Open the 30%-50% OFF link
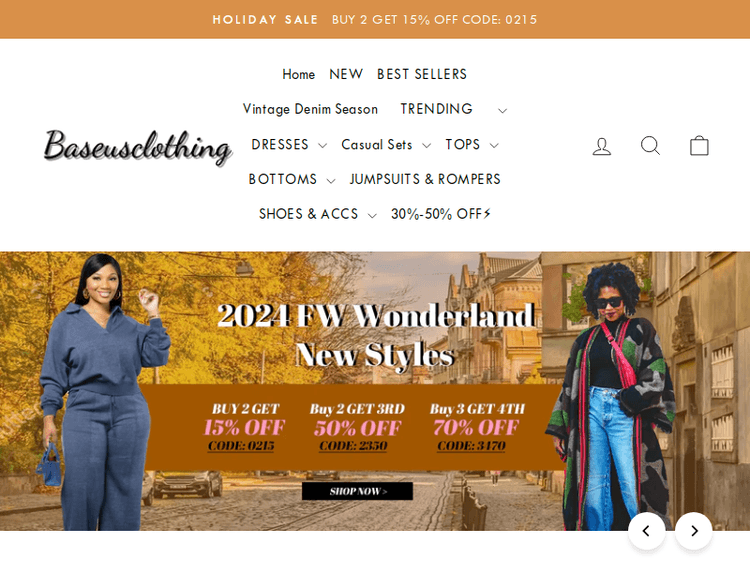The width and height of the screenshot is (750, 563). (441, 214)
